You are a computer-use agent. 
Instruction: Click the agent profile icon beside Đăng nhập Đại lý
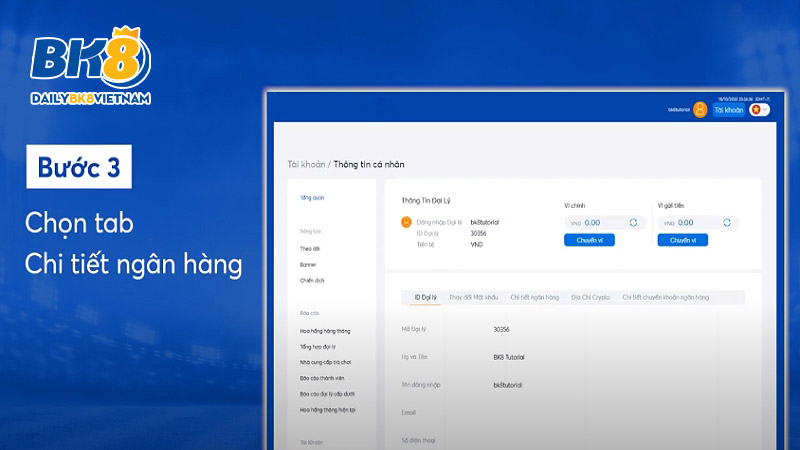click(x=406, y=222)
